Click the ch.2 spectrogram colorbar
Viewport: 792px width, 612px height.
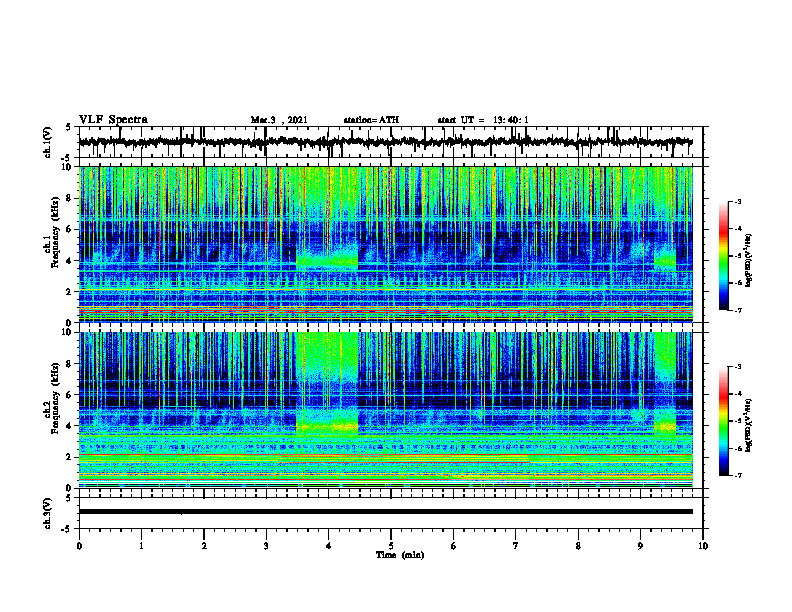[x=723, y=421]
